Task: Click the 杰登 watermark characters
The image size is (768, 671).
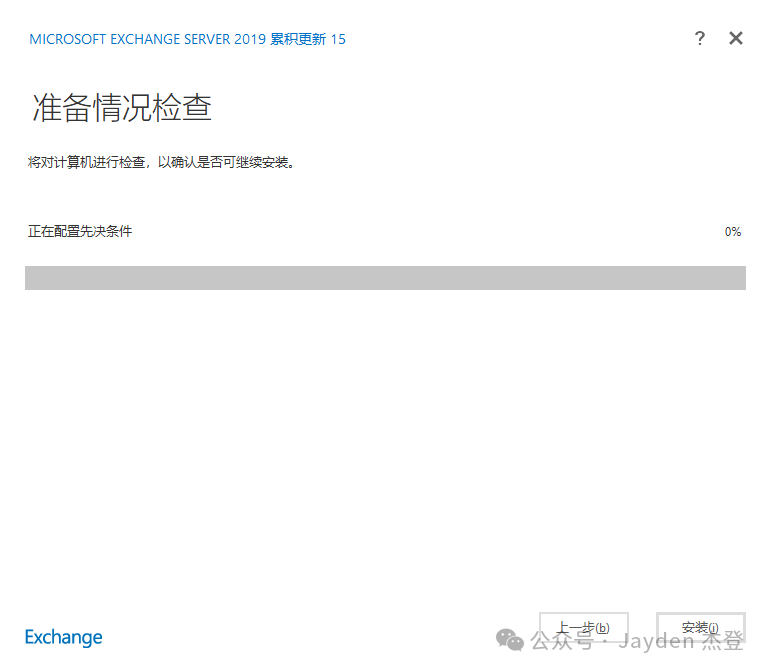Action: coord(722,641)
